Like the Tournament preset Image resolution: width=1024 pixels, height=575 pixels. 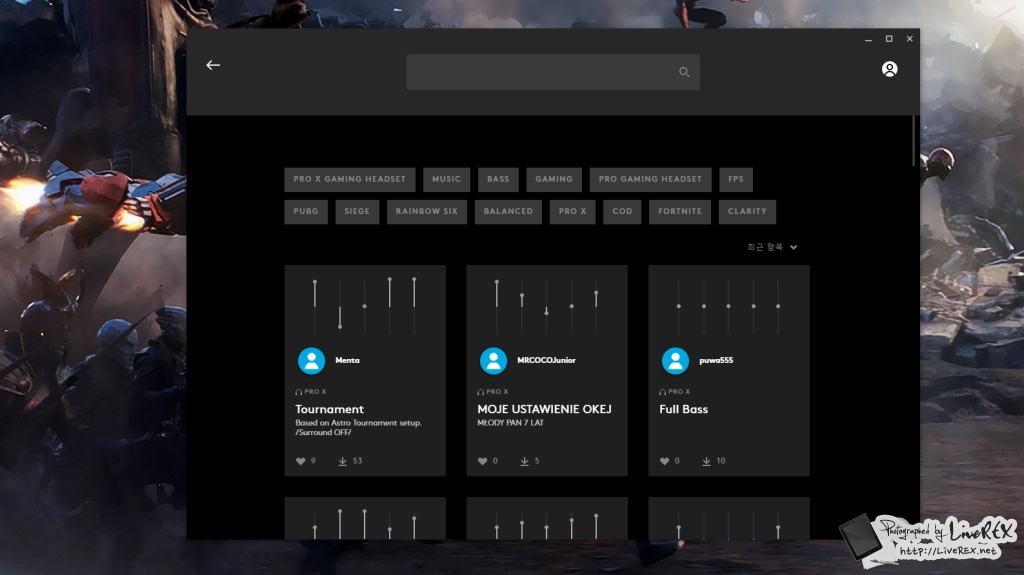click(x=300, y=461)
